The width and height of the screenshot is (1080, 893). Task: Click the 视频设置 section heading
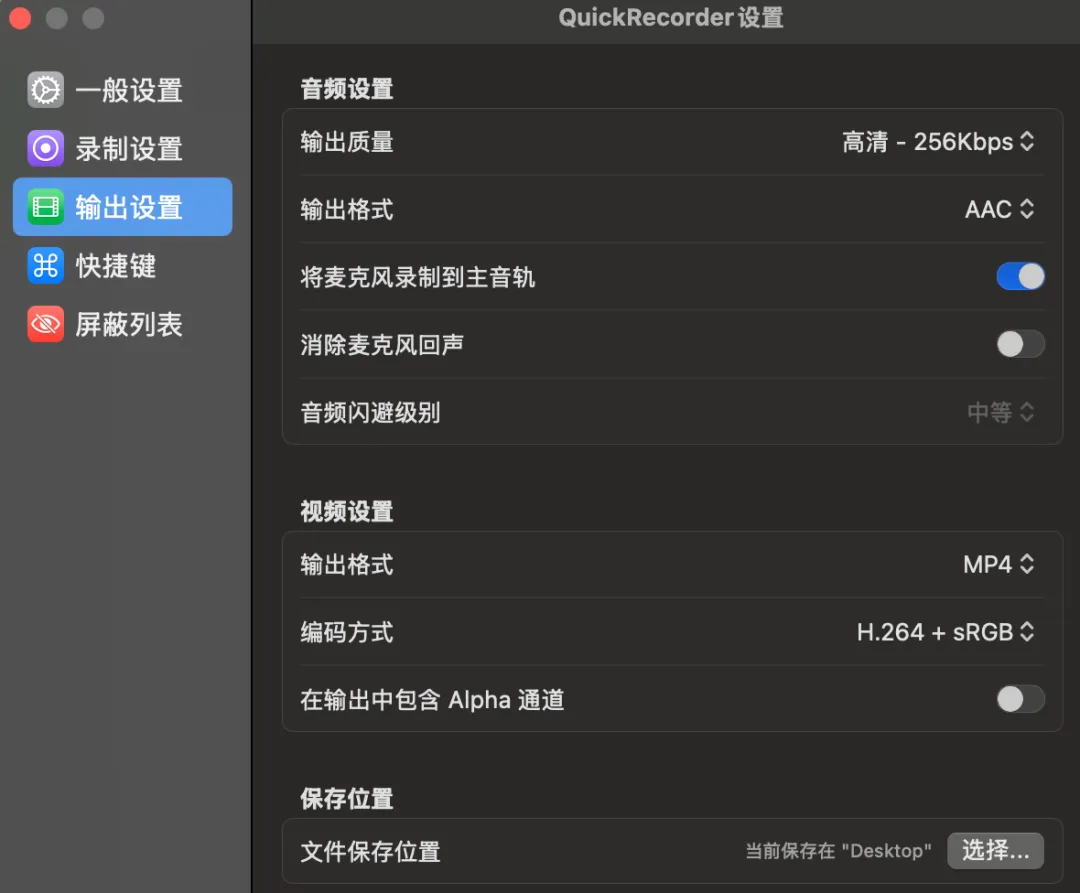(346, 512)
